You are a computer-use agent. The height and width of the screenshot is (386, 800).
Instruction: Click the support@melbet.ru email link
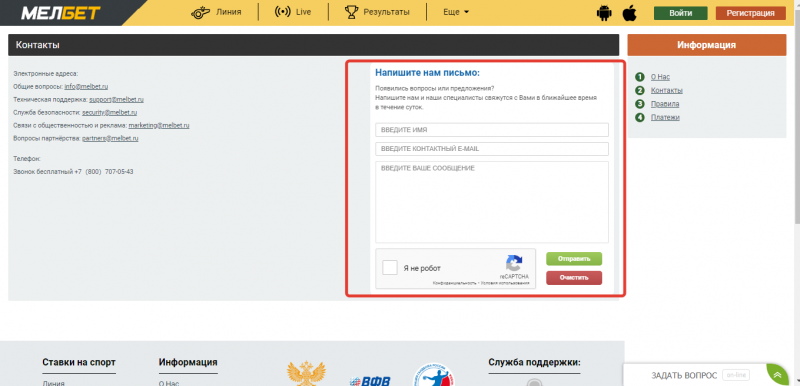coord(116,100)
